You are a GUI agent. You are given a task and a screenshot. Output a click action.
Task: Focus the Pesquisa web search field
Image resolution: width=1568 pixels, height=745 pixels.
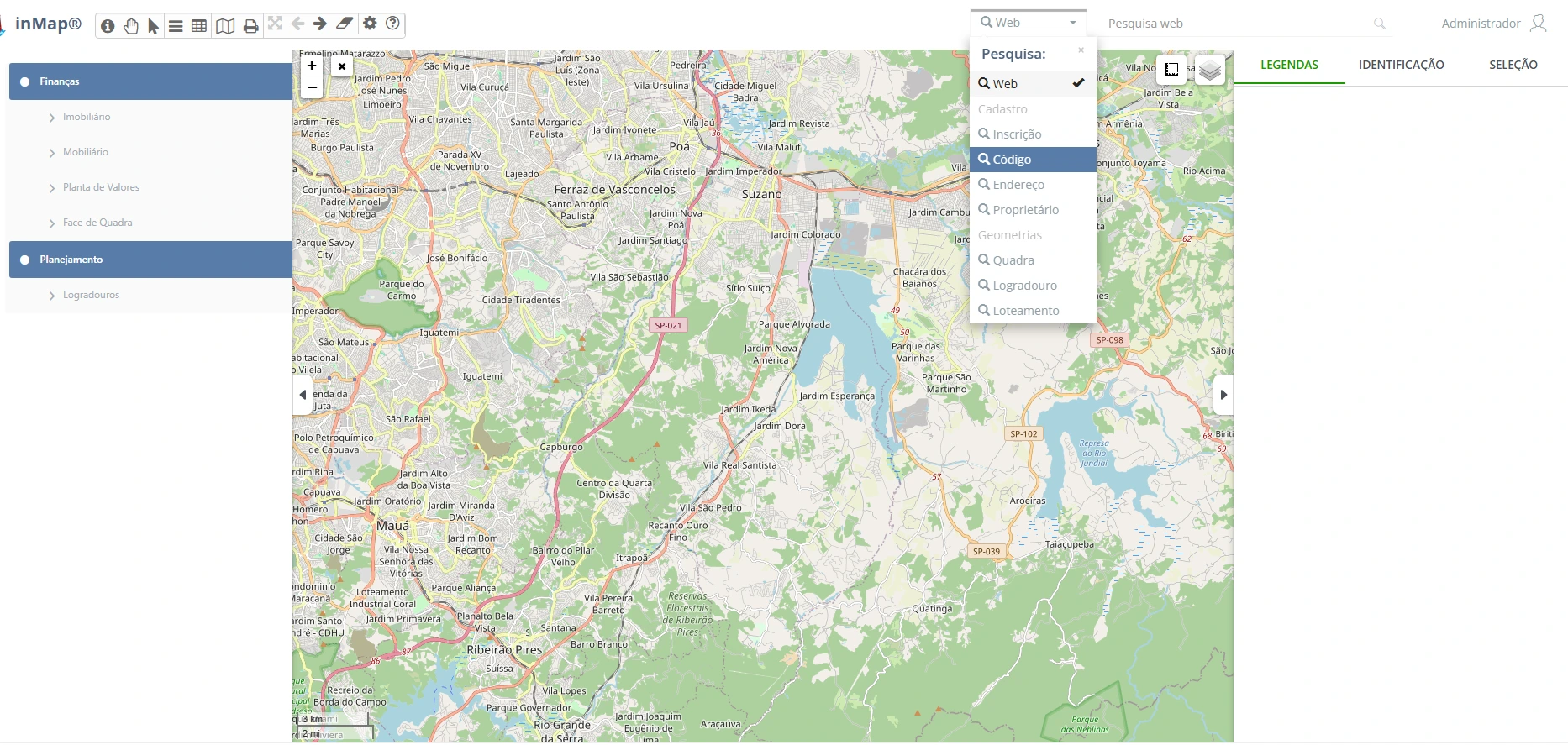coord(1235,24)
